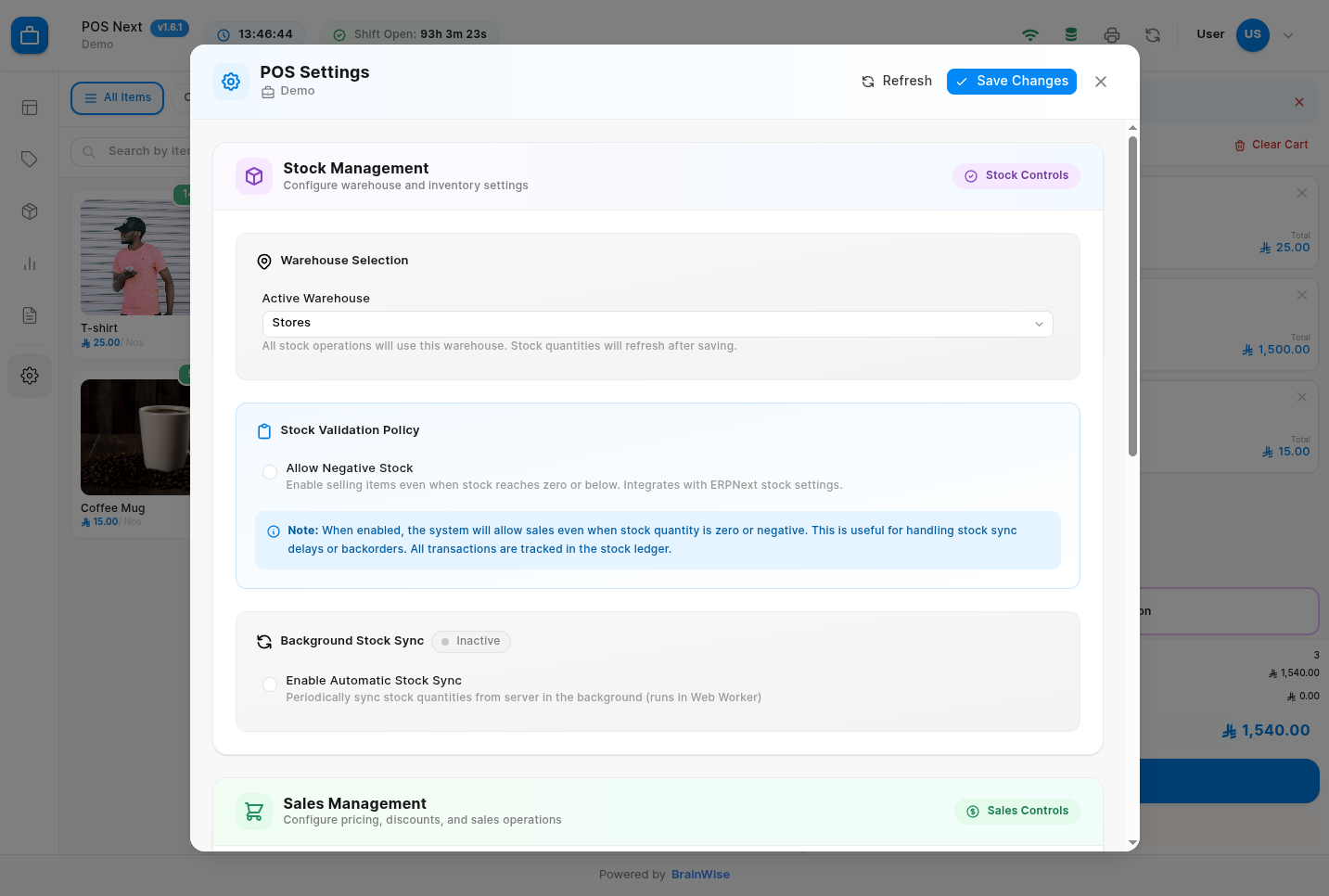Image resolution: width=1329 pixels, height=896 pixels.
Task: Click Refresh in POS Settings header
Action: click(897, 82)
